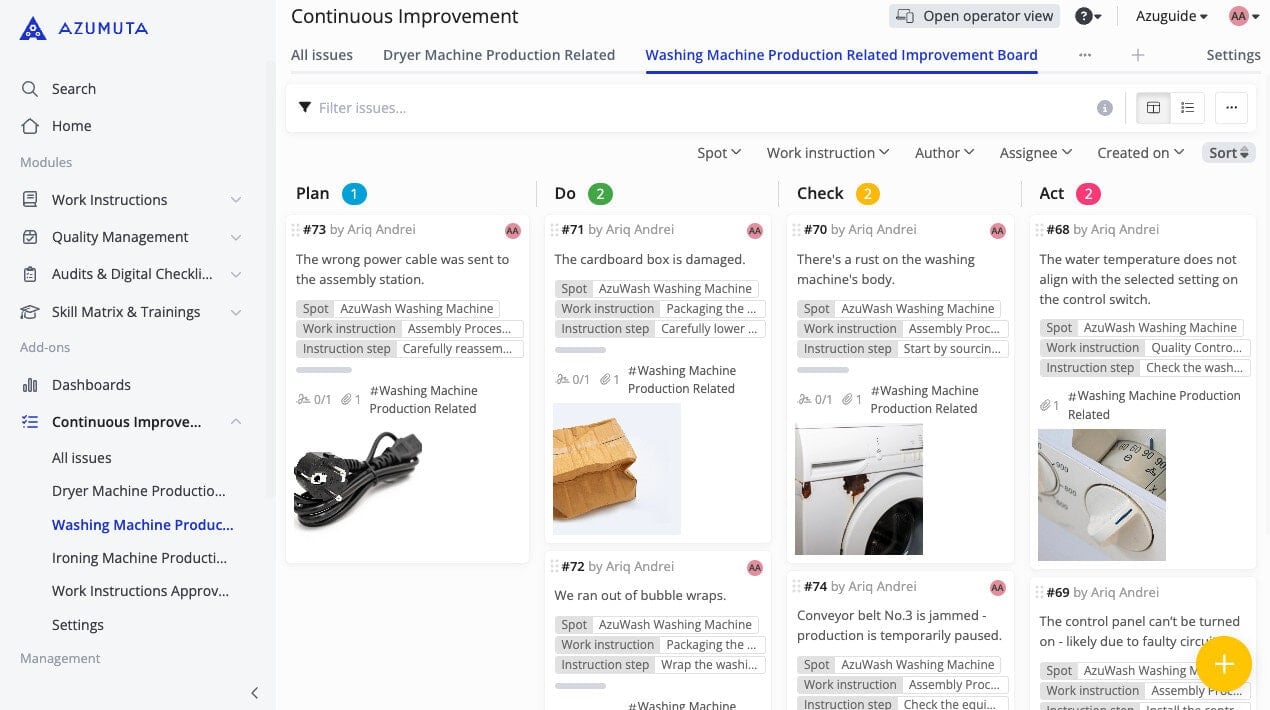This screenshot has height=710, width=1270.
Task: Click the Open operator view button
Action: pos(975,16)
